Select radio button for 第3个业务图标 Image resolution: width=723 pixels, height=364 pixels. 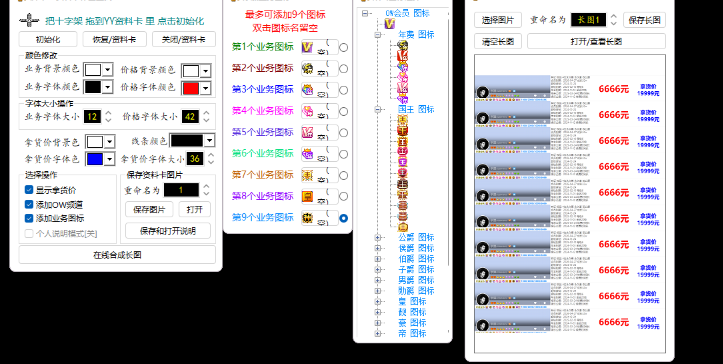pos(344,90)
